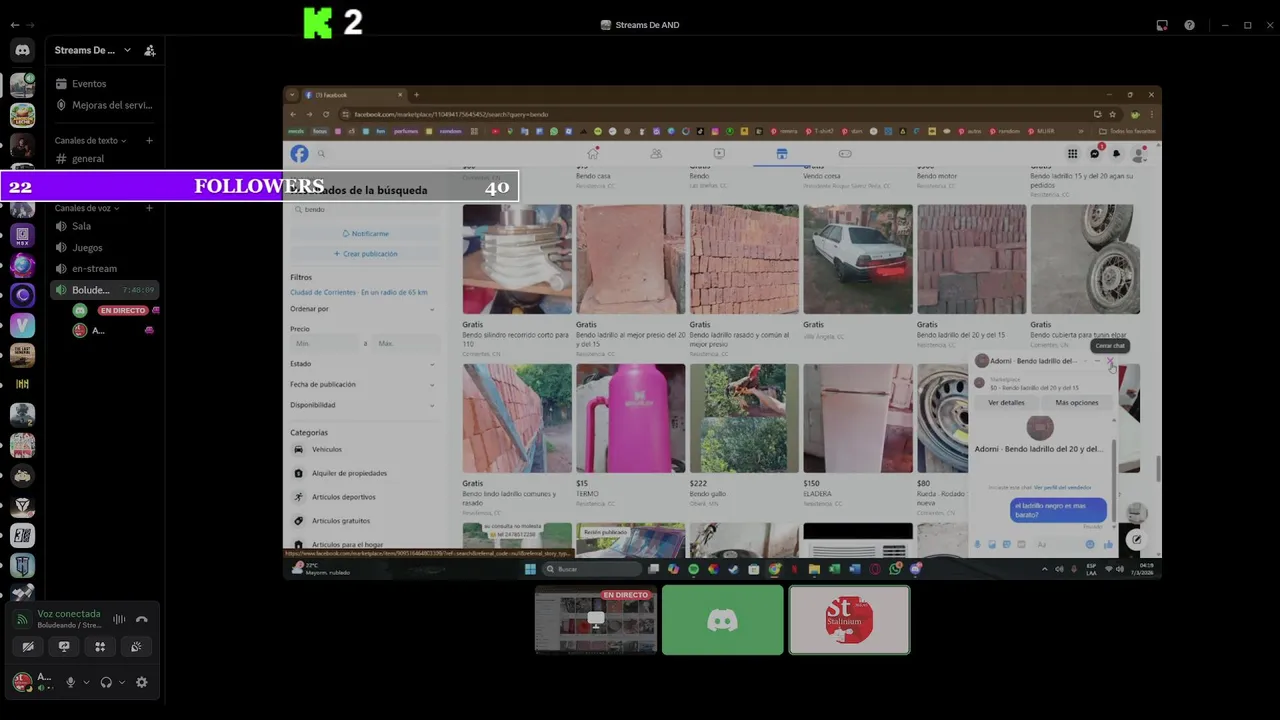Open the invite people icon beside the server name
Screen dimensions: 1280x720
(150, 50)
